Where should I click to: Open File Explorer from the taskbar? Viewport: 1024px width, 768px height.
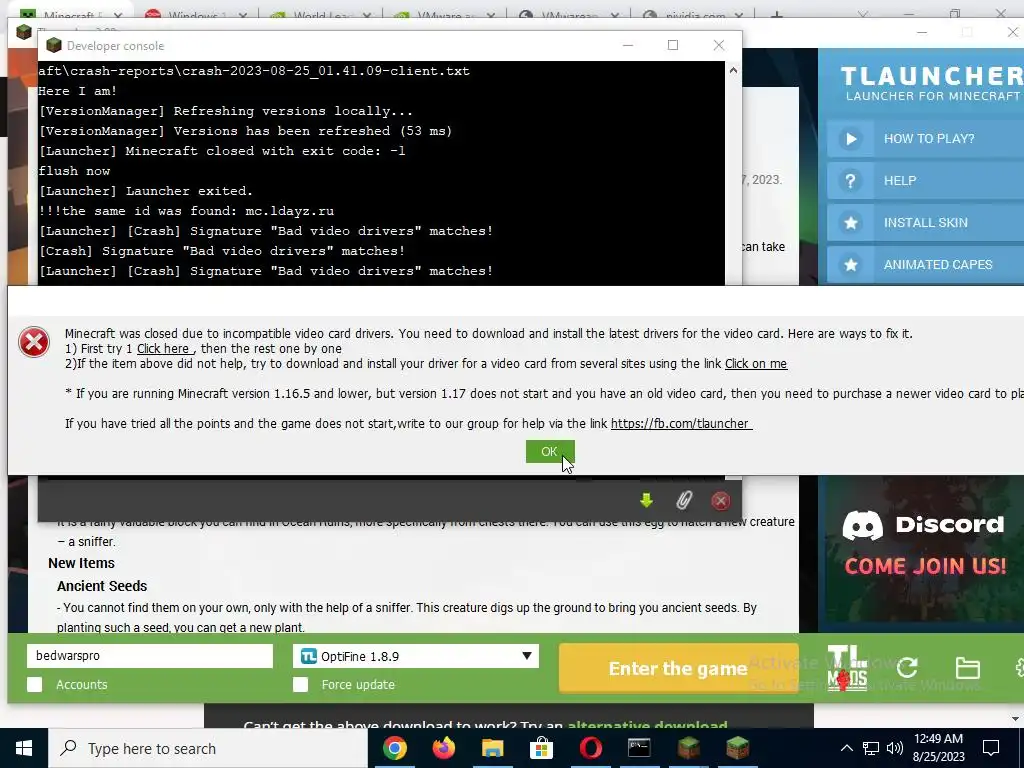[492, 748]
